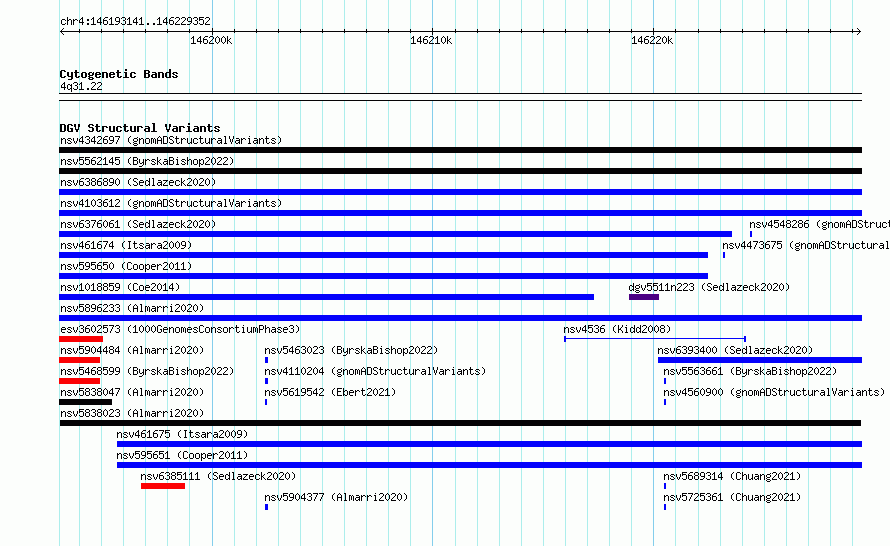Click the nsv4473675 gnomADStructural label
This screenshot has width=890, height=546.
tap(805, 245)
